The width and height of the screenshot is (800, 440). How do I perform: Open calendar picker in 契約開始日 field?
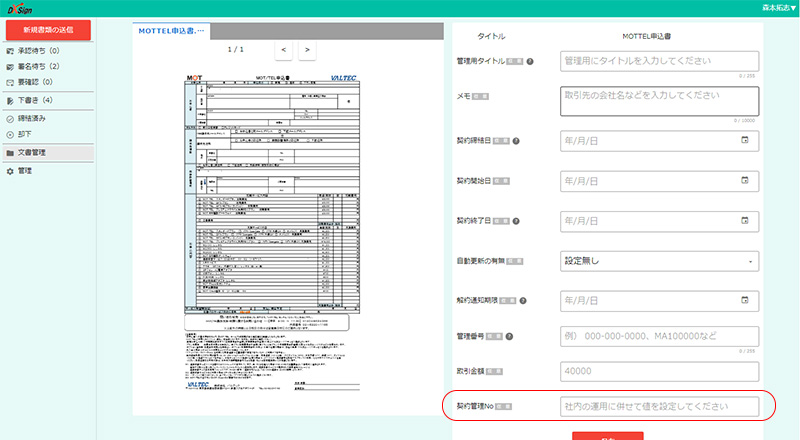(745, 180)
